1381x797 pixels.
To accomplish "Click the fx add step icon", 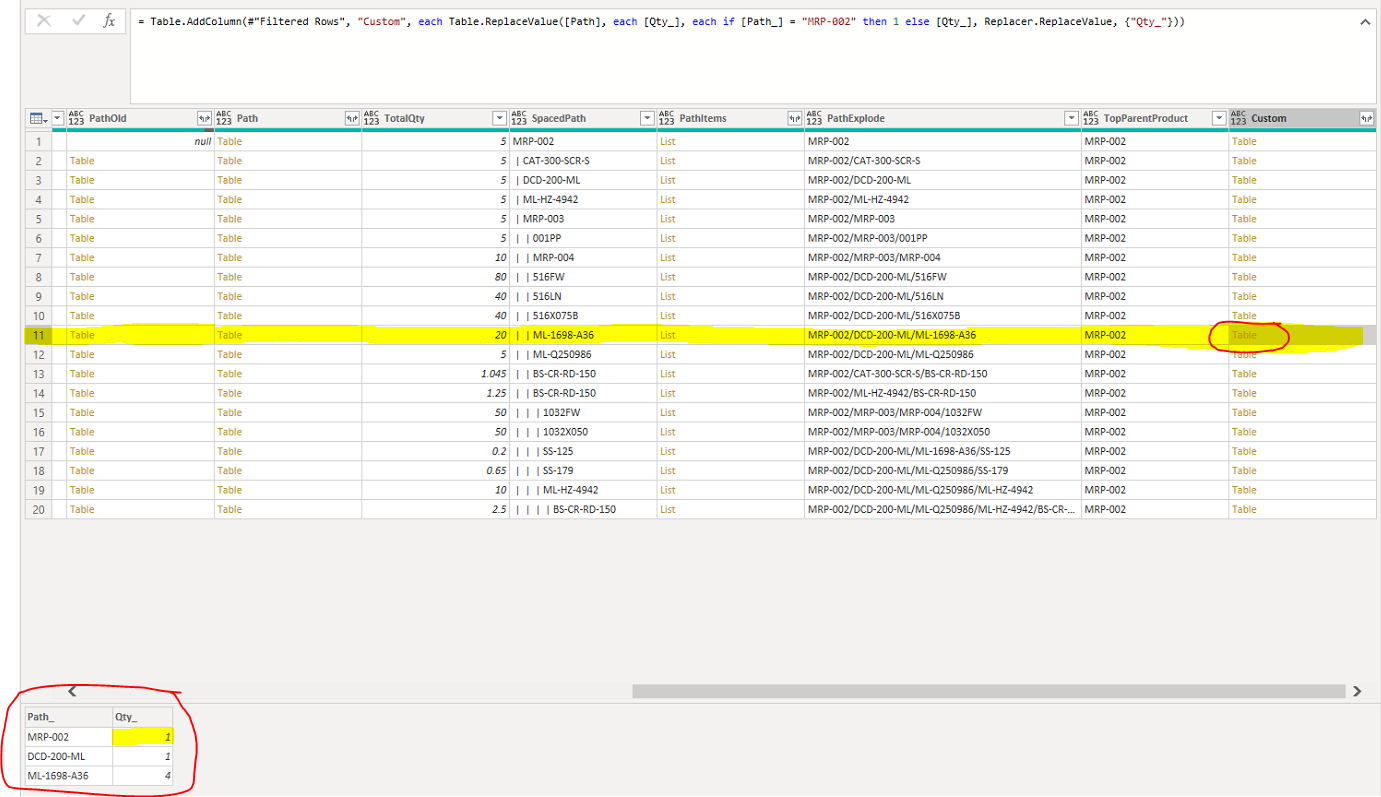I will click(x=109, y=21).
